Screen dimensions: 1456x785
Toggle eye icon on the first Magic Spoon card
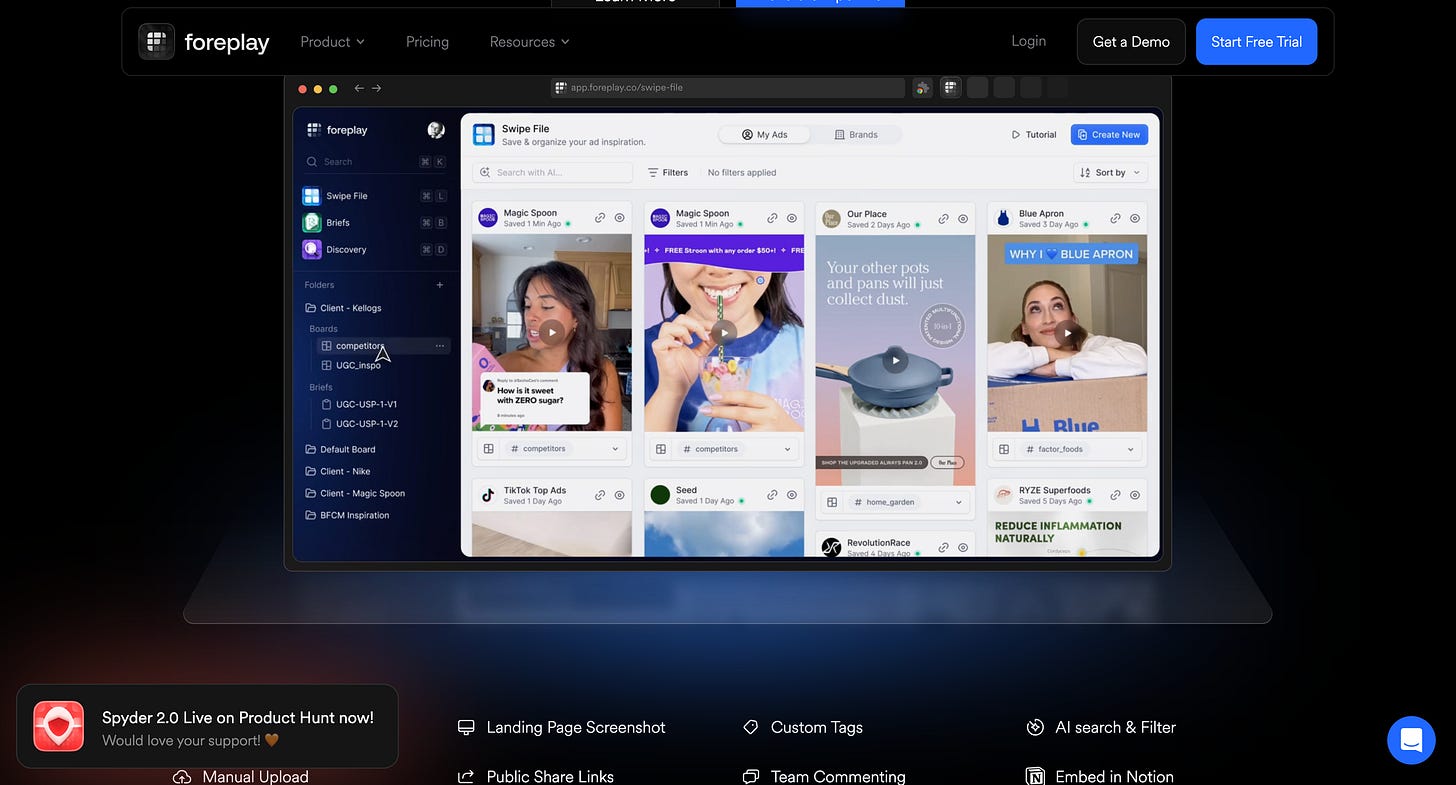pyautogui.click(x=620, y=218)
